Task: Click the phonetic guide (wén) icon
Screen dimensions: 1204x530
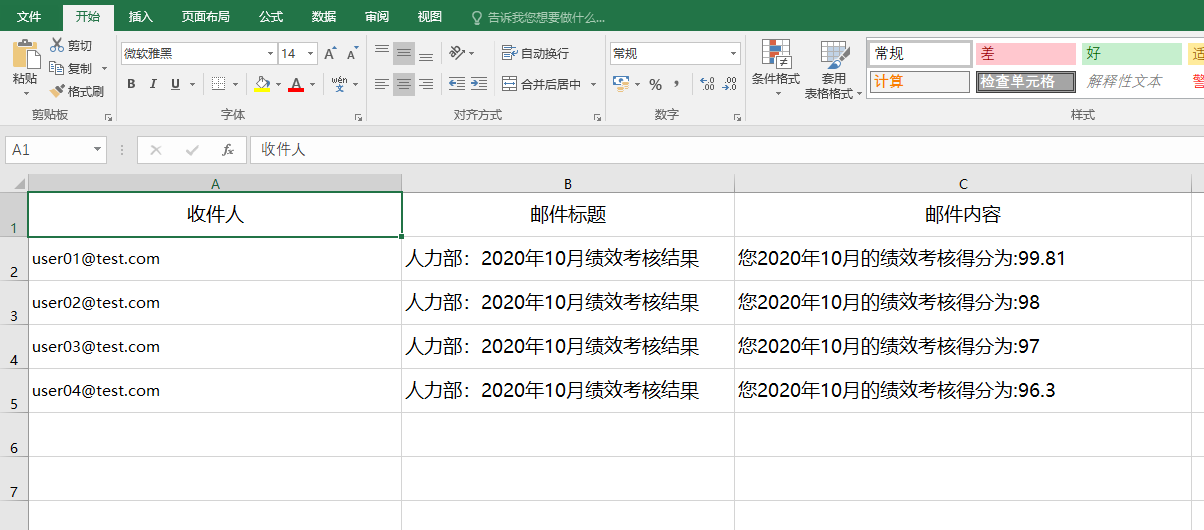Action: click(340, 84)
